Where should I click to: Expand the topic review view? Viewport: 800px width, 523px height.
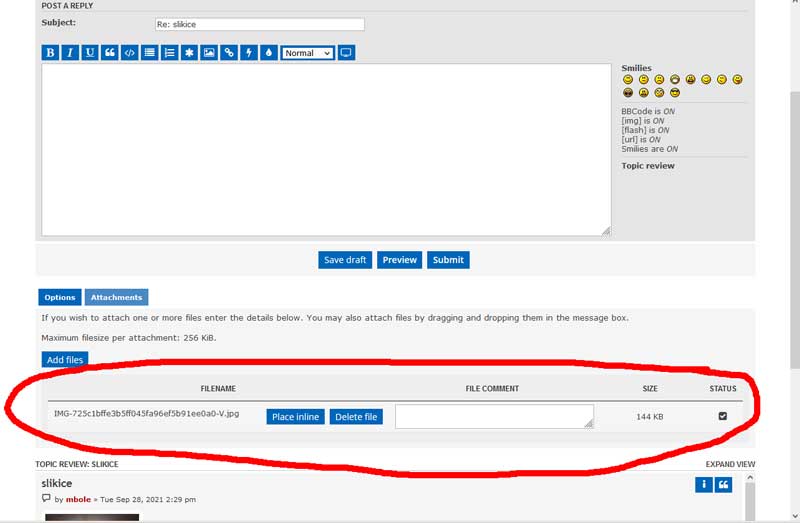(730, 464)
